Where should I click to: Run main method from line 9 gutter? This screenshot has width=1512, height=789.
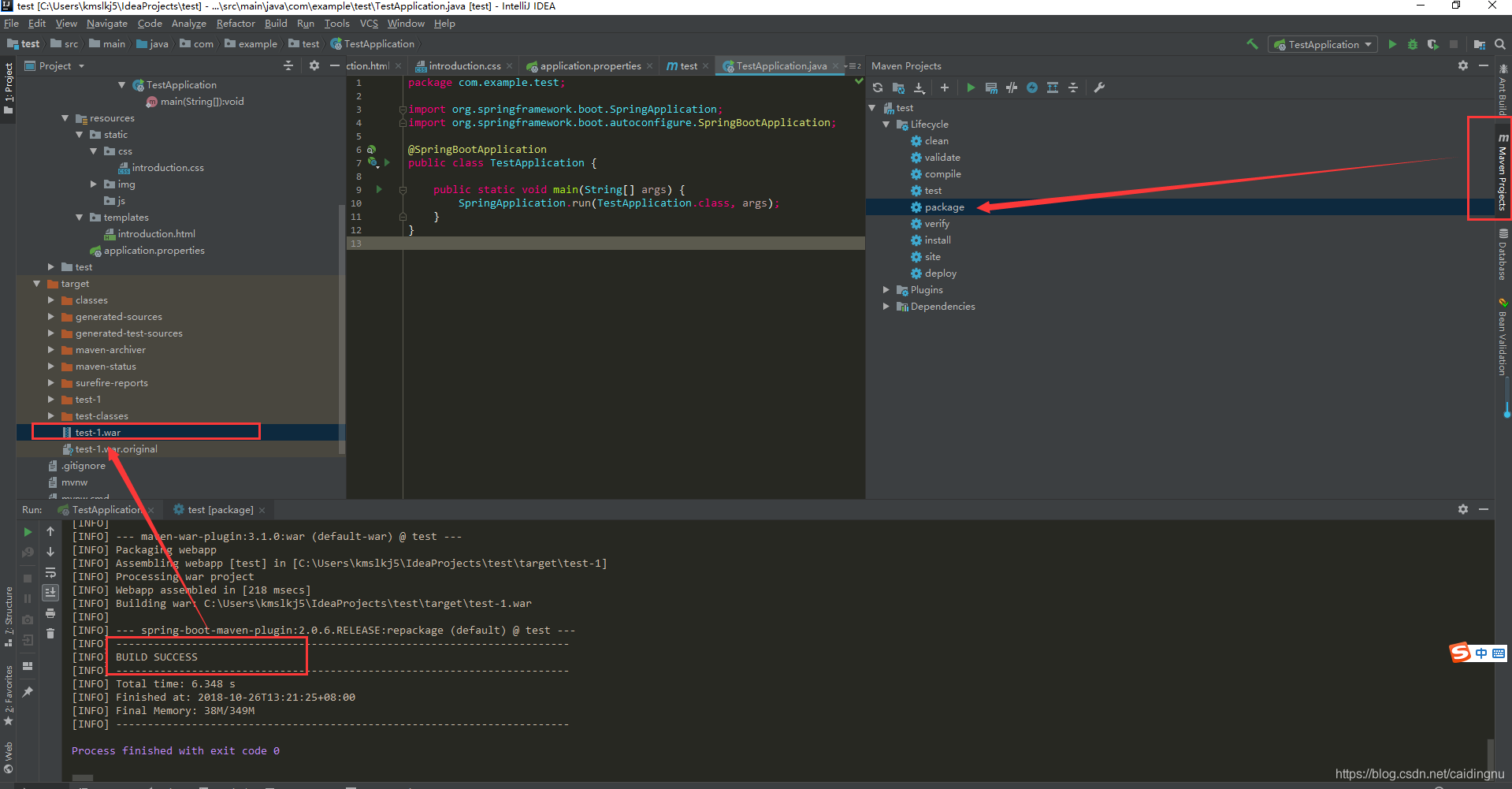click(379, 189)
